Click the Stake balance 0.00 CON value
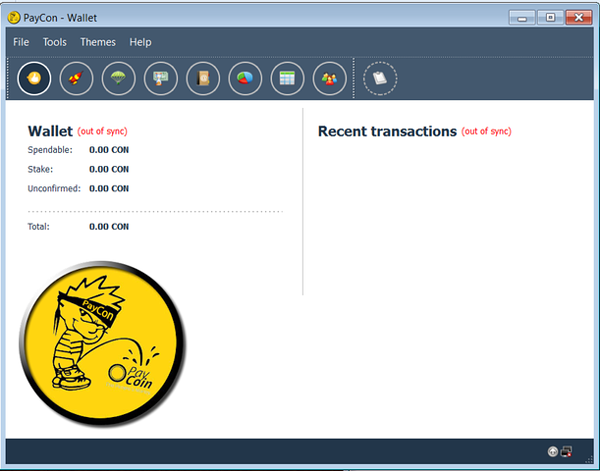This screenshot has width=600, height=471. coord(109,169)
